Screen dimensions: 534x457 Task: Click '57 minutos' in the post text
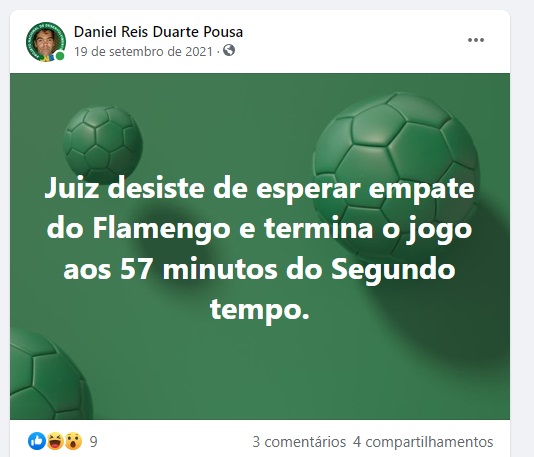click(x=199, y=270)
